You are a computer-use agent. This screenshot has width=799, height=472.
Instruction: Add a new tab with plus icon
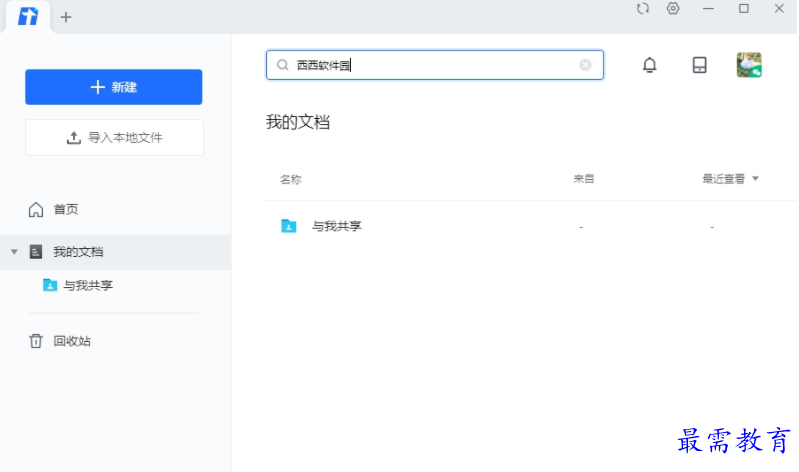pos(66,17)
